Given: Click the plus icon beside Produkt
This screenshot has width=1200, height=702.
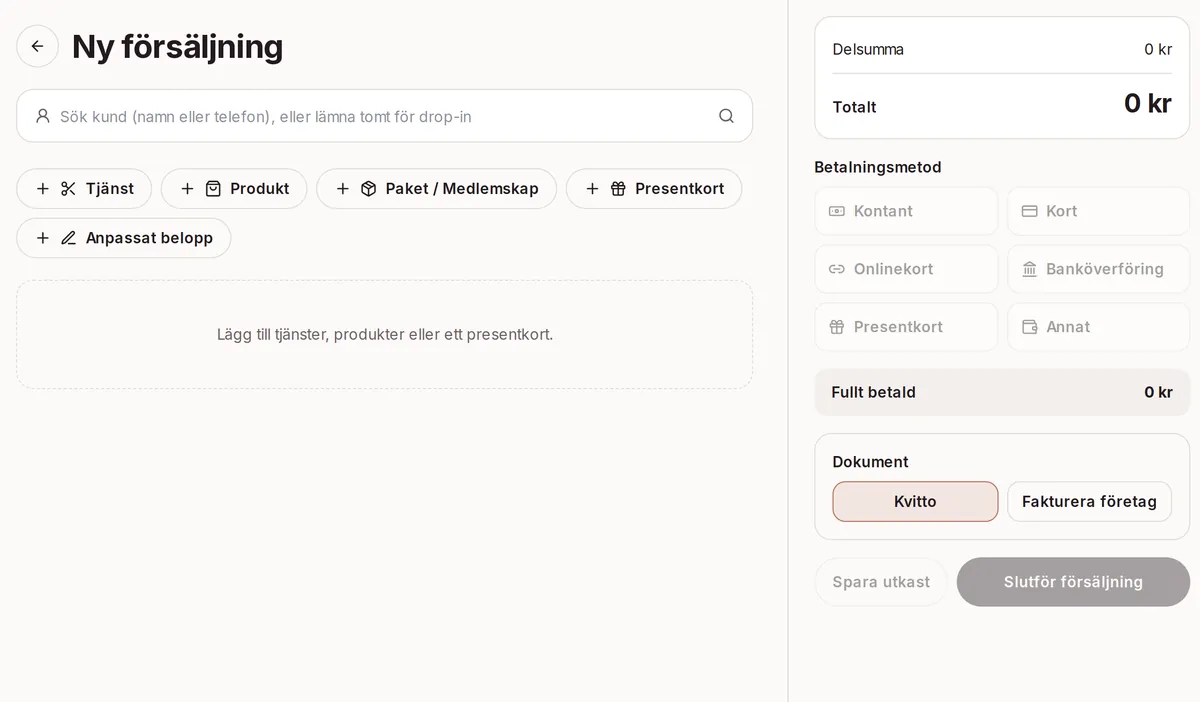Looking at the screenshot, I should point(187,189).
